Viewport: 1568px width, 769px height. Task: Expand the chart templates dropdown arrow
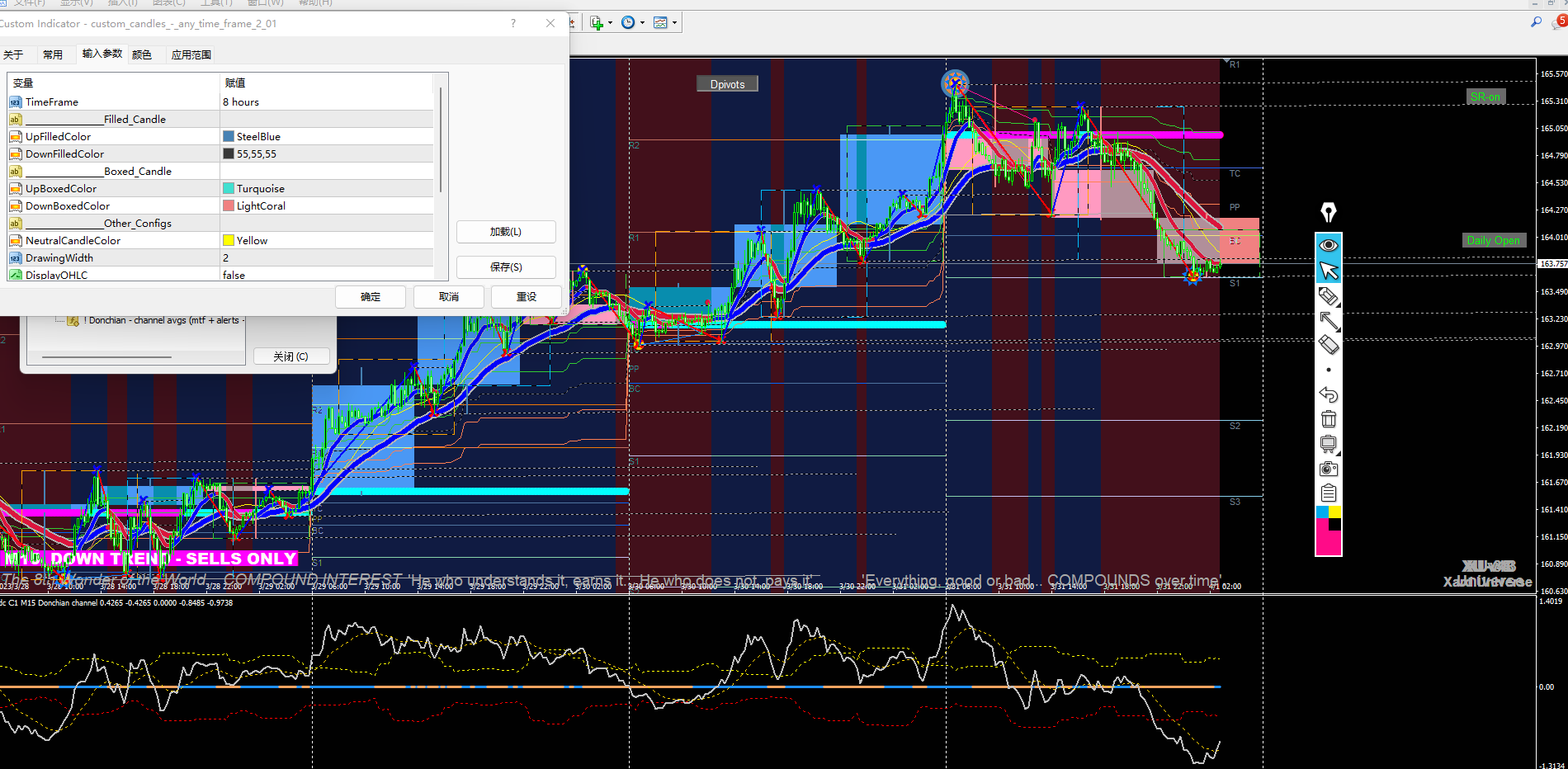[674, 23]
